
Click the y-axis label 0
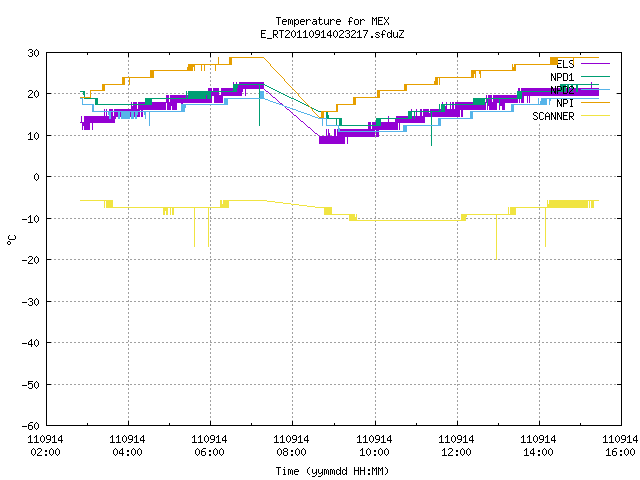37,177
